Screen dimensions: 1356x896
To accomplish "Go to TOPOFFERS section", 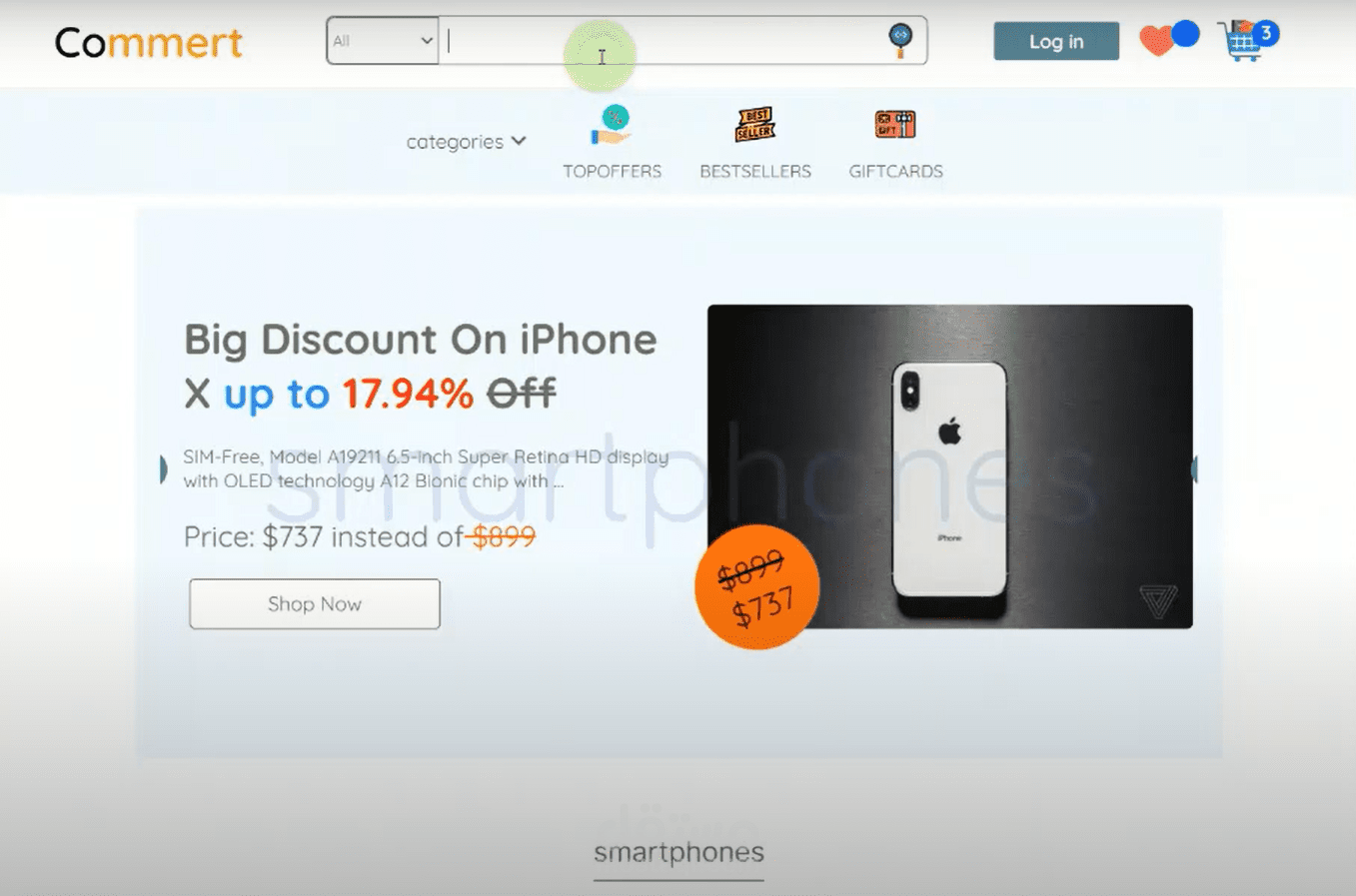I will pos(612,172).
